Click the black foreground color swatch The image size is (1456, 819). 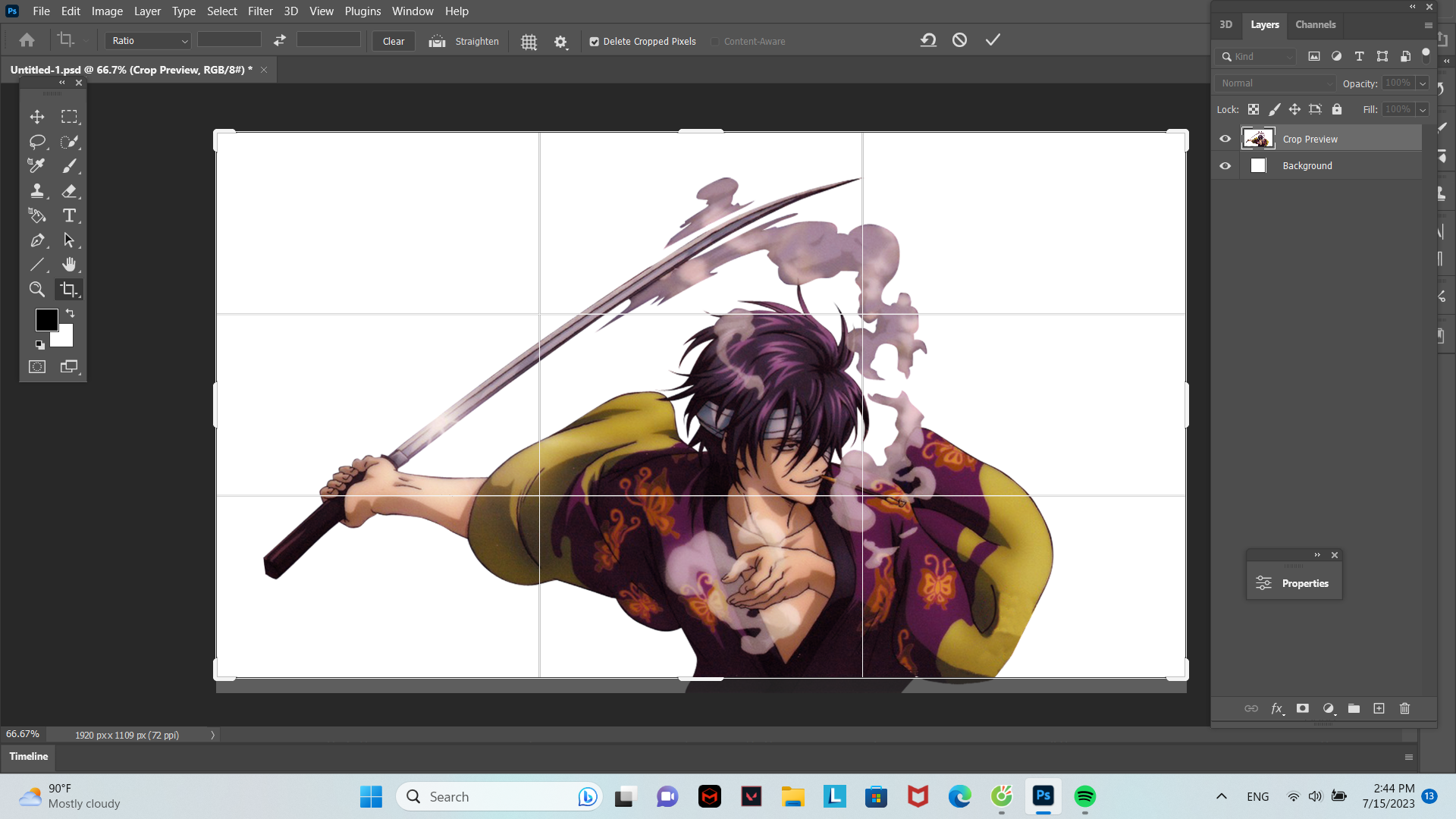tap(45, 319)
